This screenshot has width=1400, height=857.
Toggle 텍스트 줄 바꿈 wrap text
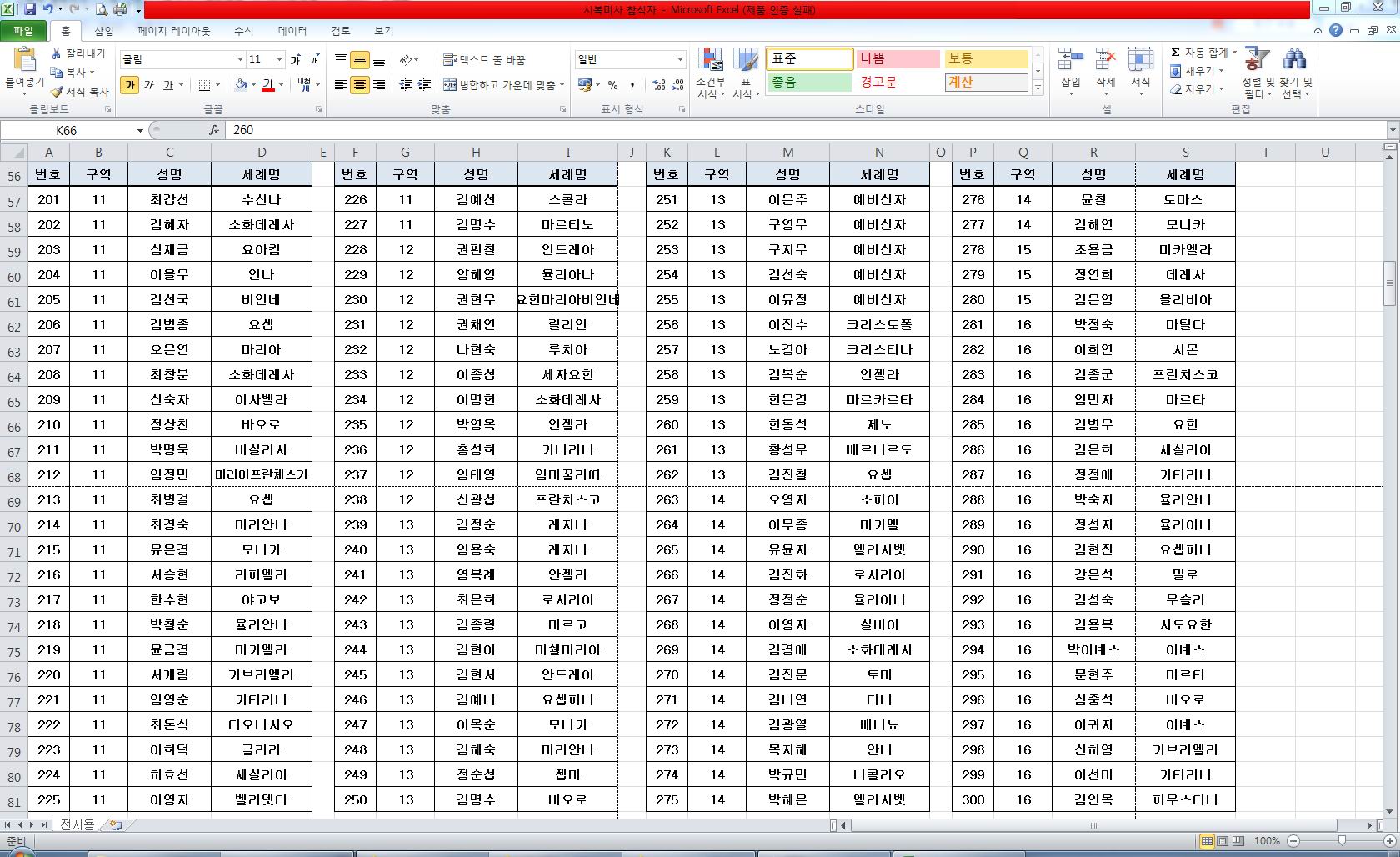coord(484,60)
